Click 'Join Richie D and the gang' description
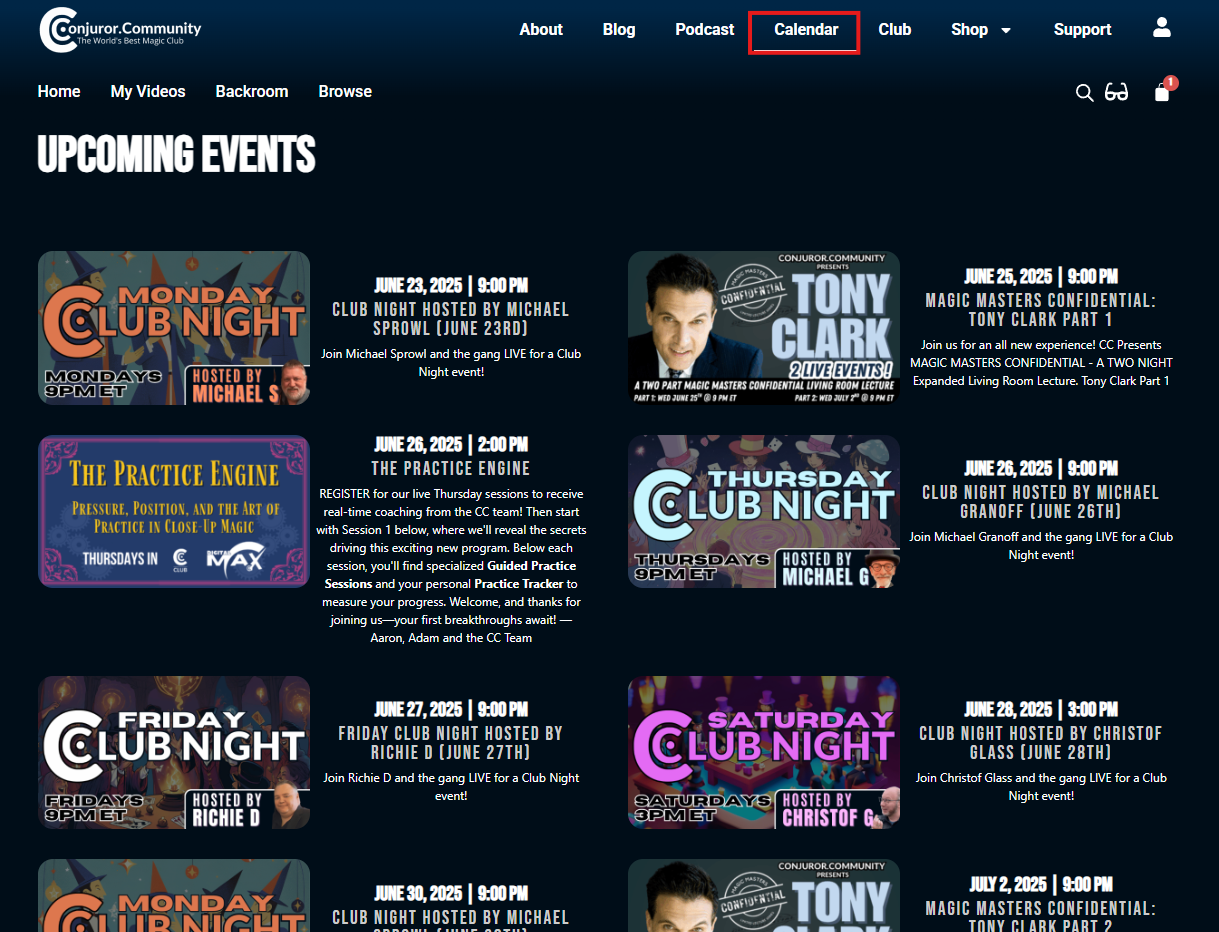Screen dimensions: 1219x932 pyautogui.click(x=451, y=787)
